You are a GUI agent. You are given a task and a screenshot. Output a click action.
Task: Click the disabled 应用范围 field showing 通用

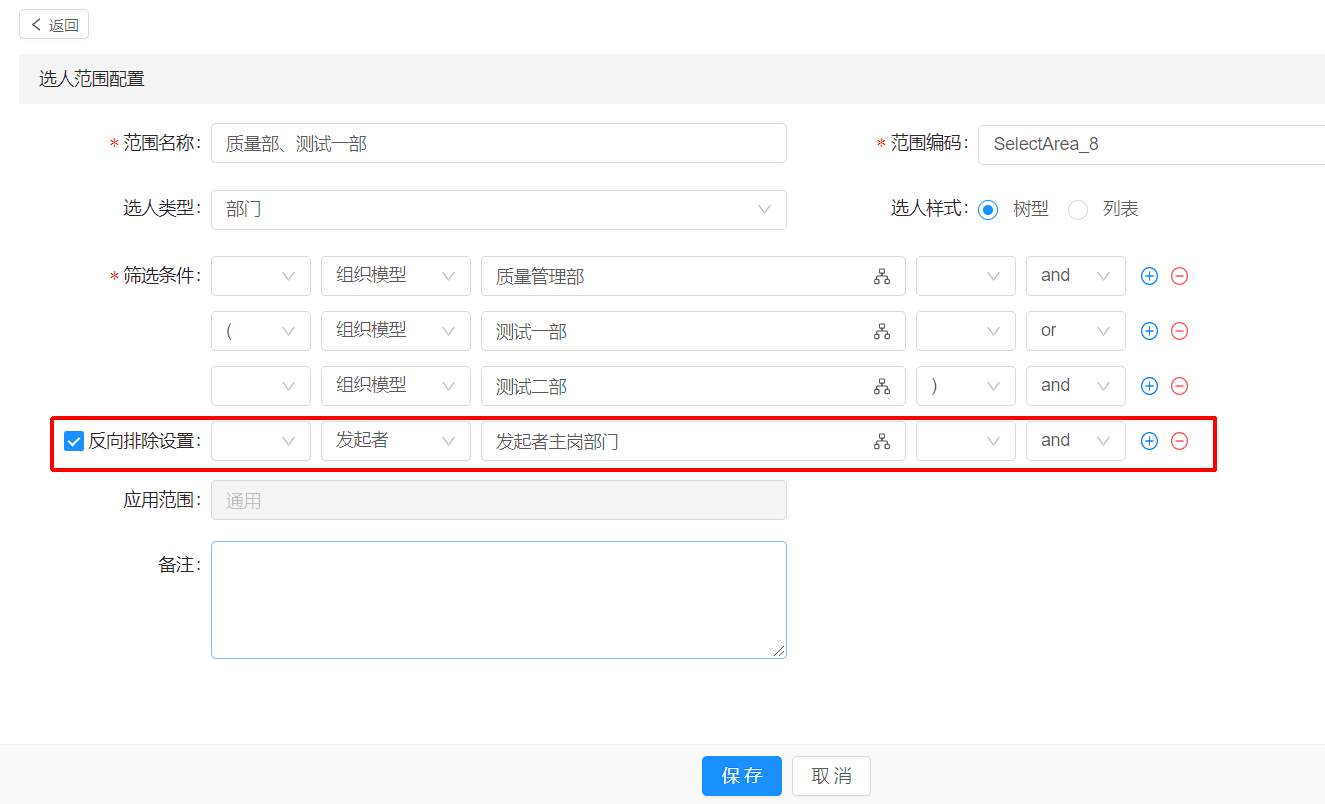(499, 500)
